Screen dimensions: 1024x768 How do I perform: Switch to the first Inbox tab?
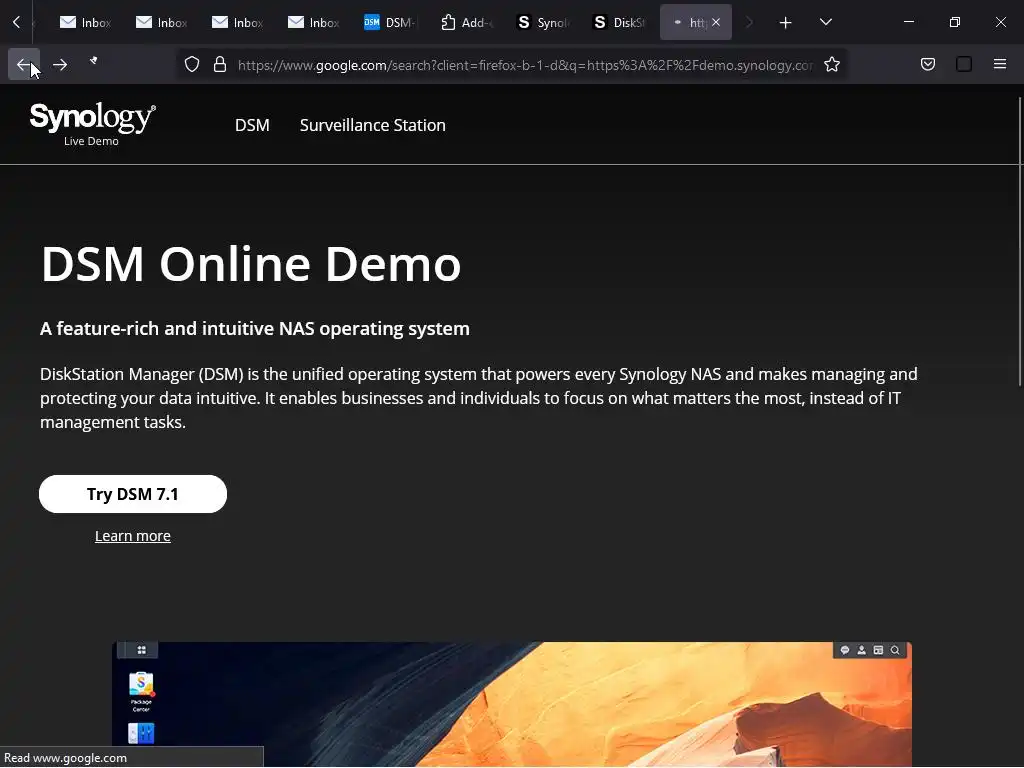tap(86, 22)
